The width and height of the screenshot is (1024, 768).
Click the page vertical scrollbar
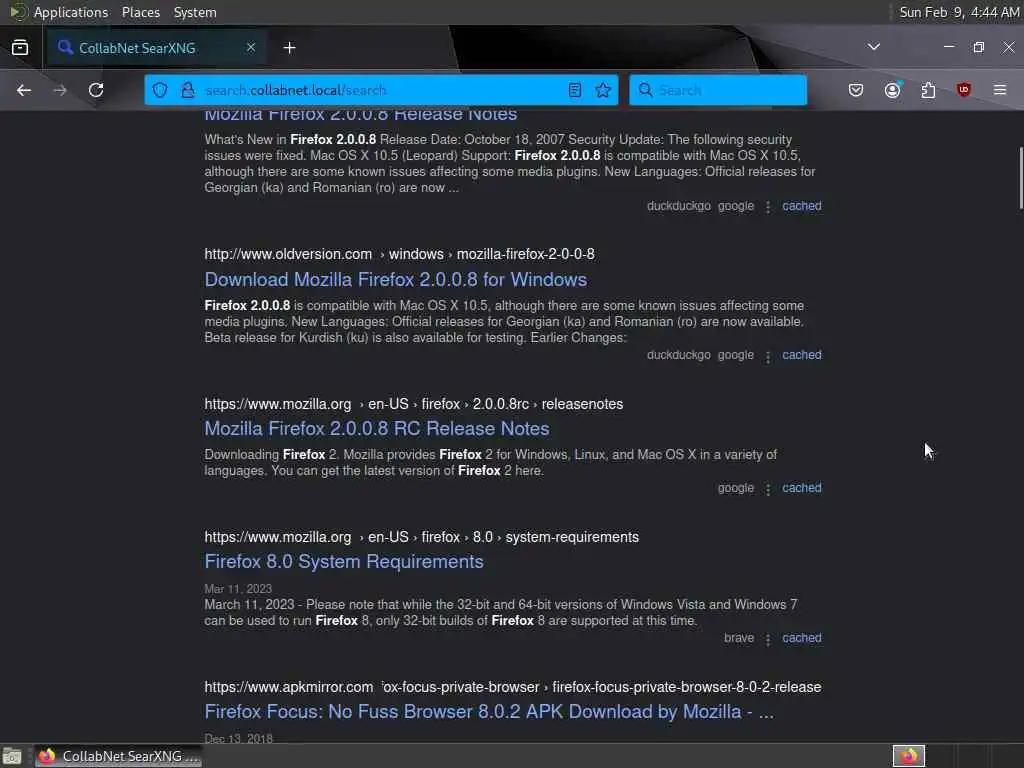[x=1021, y=178]
